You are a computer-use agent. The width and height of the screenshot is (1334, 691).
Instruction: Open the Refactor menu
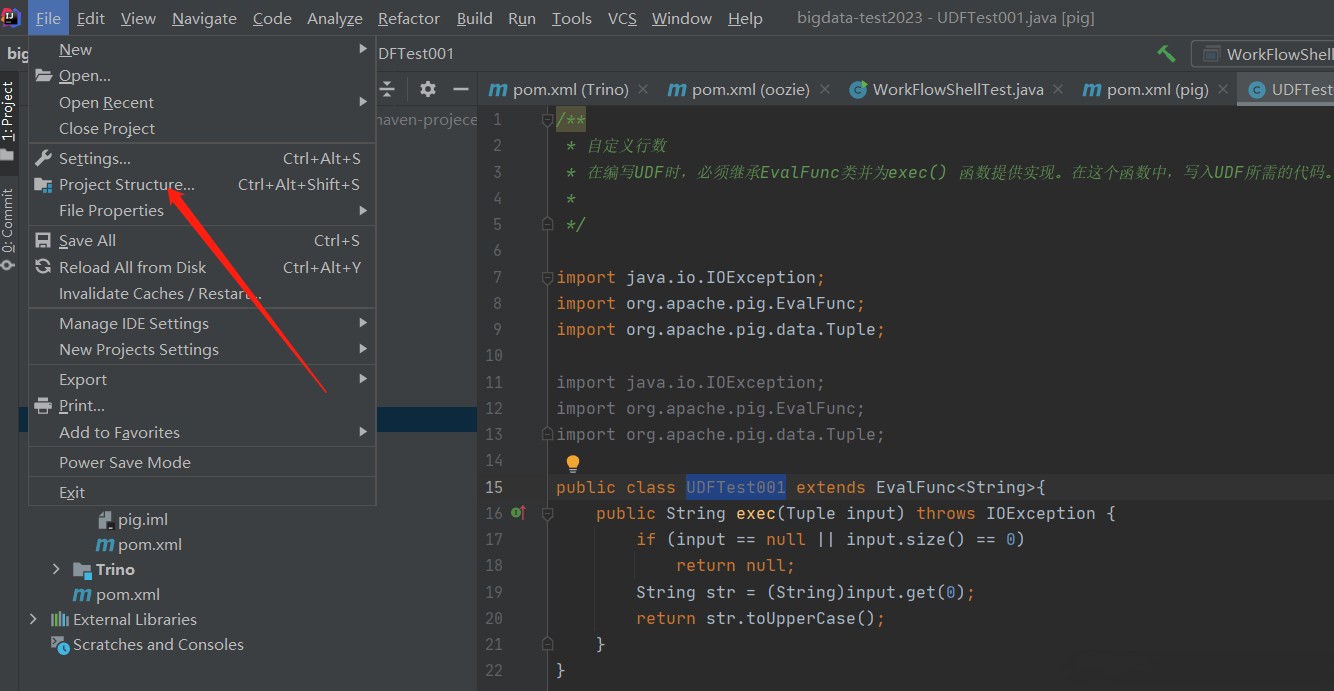tap(408, 18)
